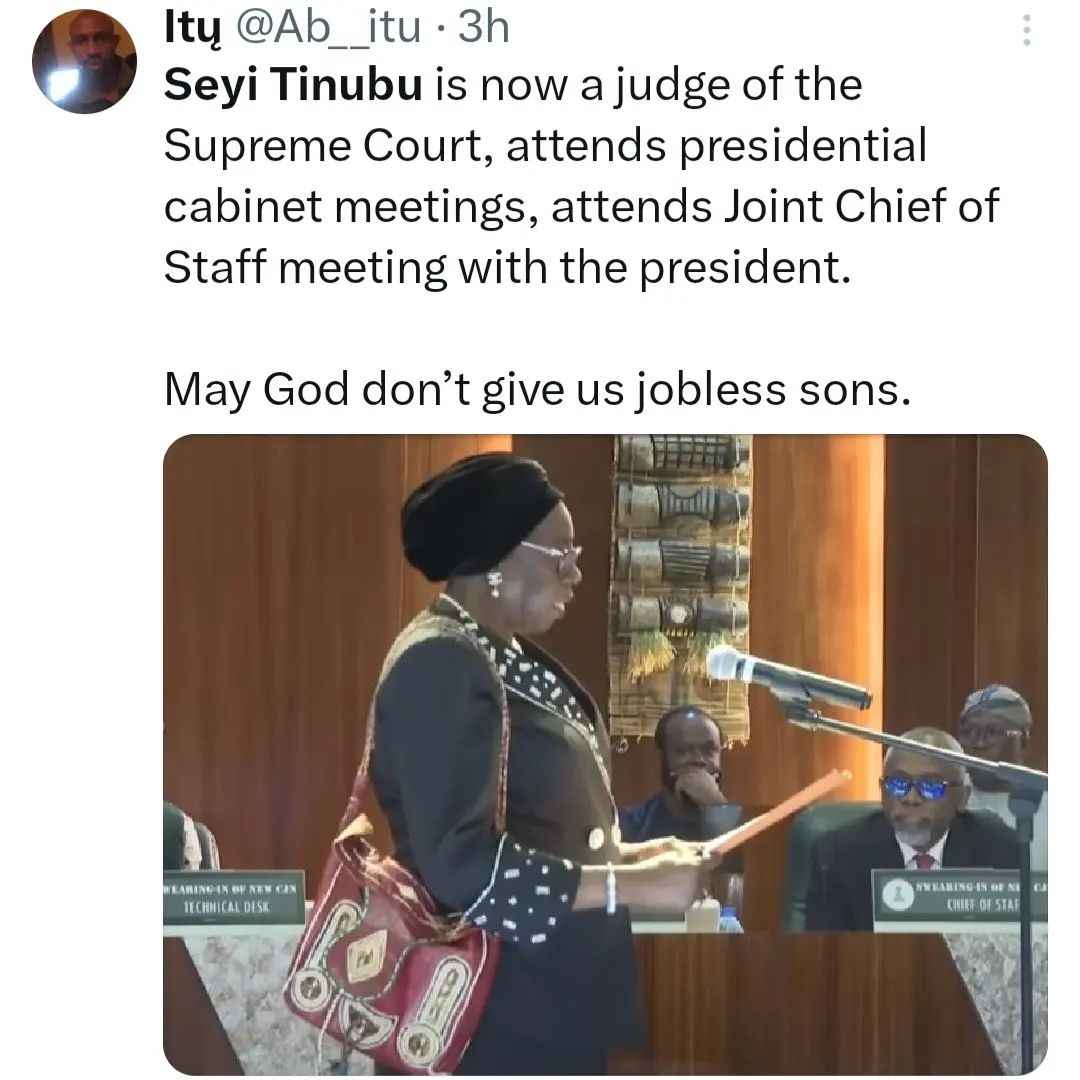Open the attached photo in the tweet
Viewport: 1080px width, 1080px height.
pyautogui.click(x=605, y=754)
